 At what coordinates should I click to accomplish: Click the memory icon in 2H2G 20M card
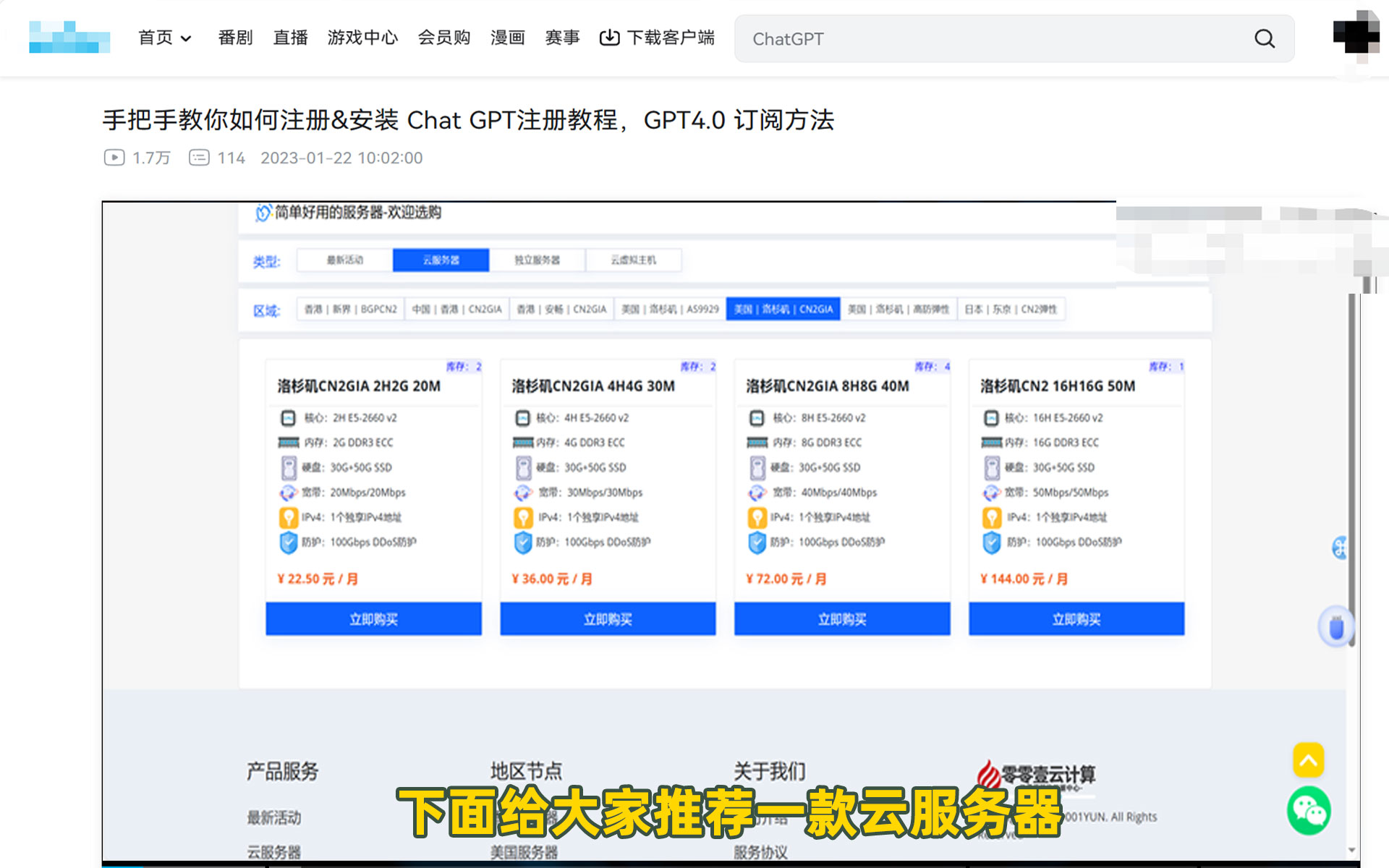click(x=288, y=443)
